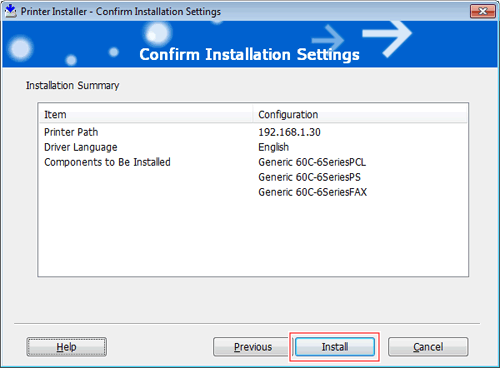Click the Confirm Installation Settings heading
Screen dimensions: 500x368
[249, 54]
